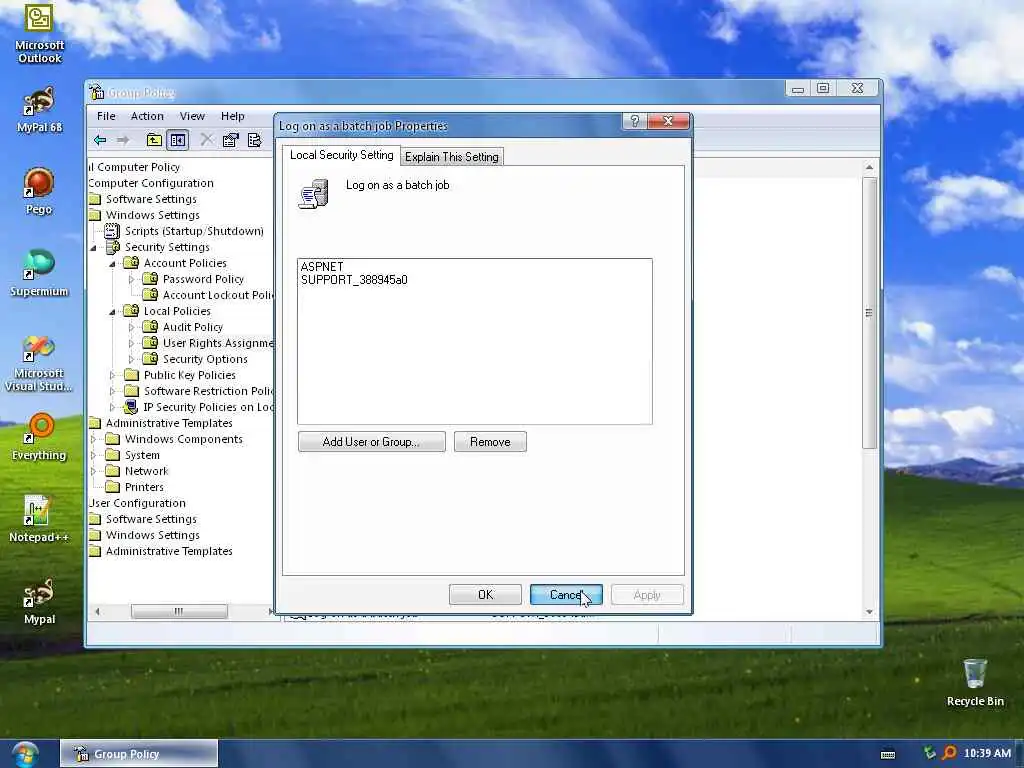Open the Recycle Bin

pos(975,682)
